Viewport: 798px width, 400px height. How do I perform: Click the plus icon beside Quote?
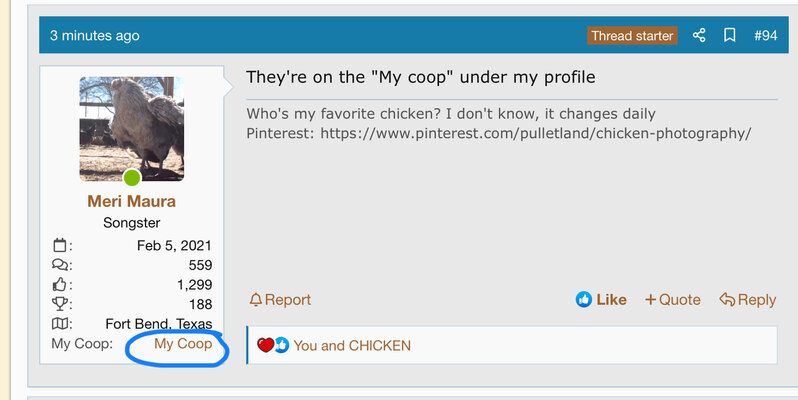click(650, 300)
